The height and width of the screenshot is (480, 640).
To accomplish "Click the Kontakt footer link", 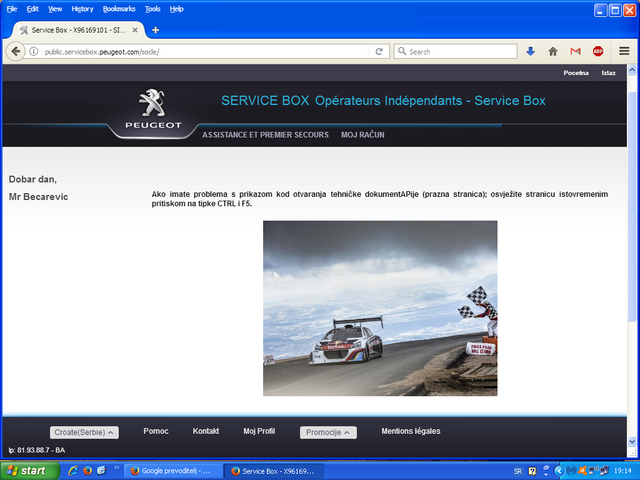I will (206, 431).
